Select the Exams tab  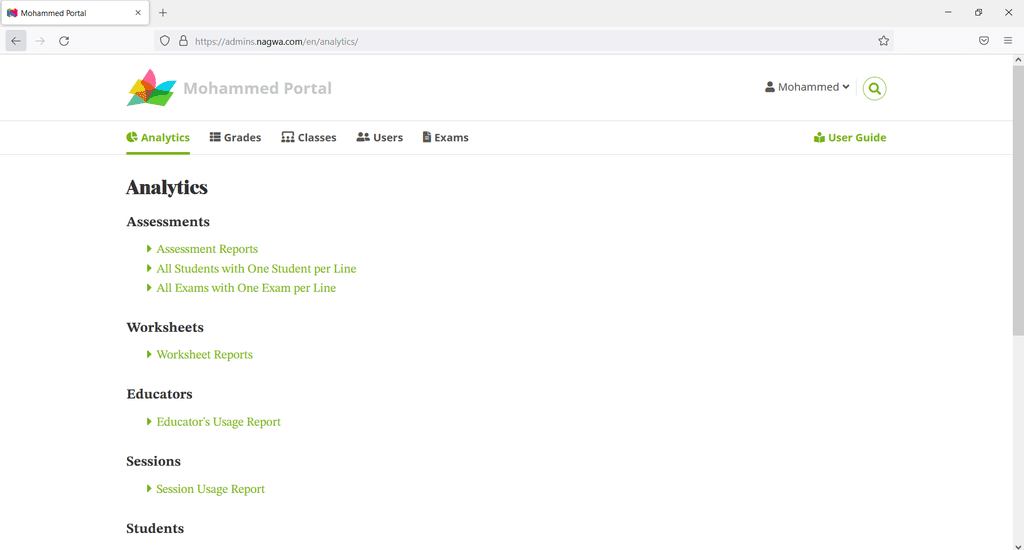point(445,138)
